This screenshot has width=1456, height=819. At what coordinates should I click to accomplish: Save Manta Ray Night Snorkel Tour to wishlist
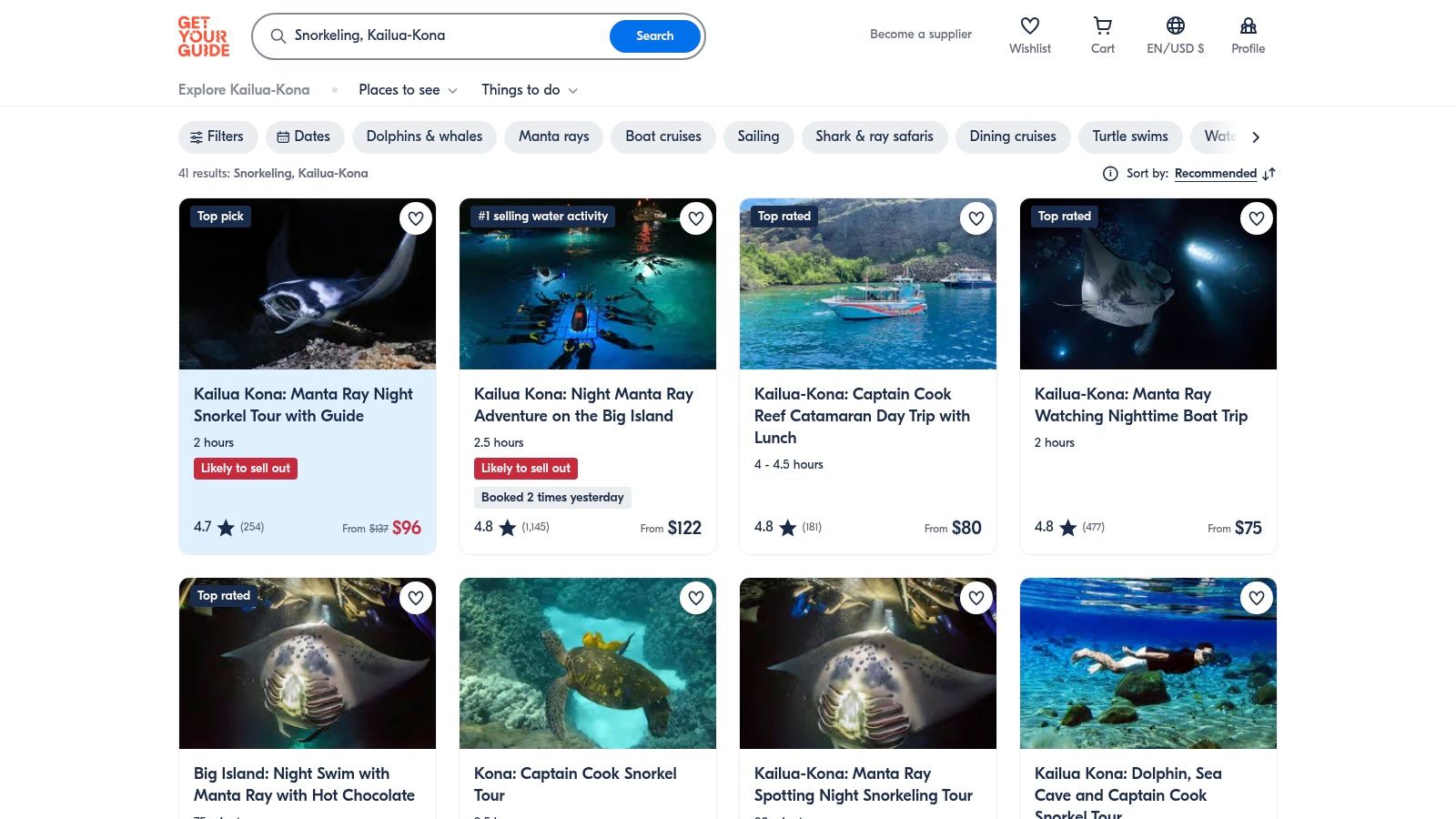[x=416, y=218]
